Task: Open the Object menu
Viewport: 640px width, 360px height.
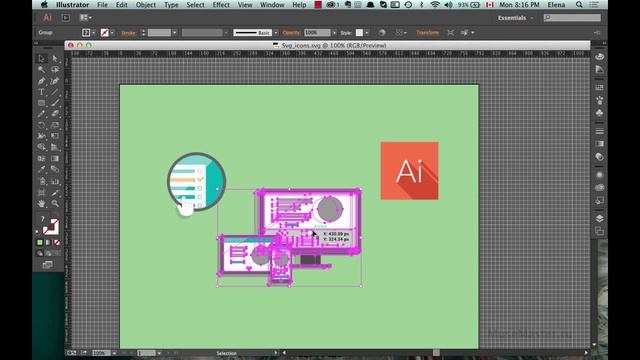Action: click(146, 5)
